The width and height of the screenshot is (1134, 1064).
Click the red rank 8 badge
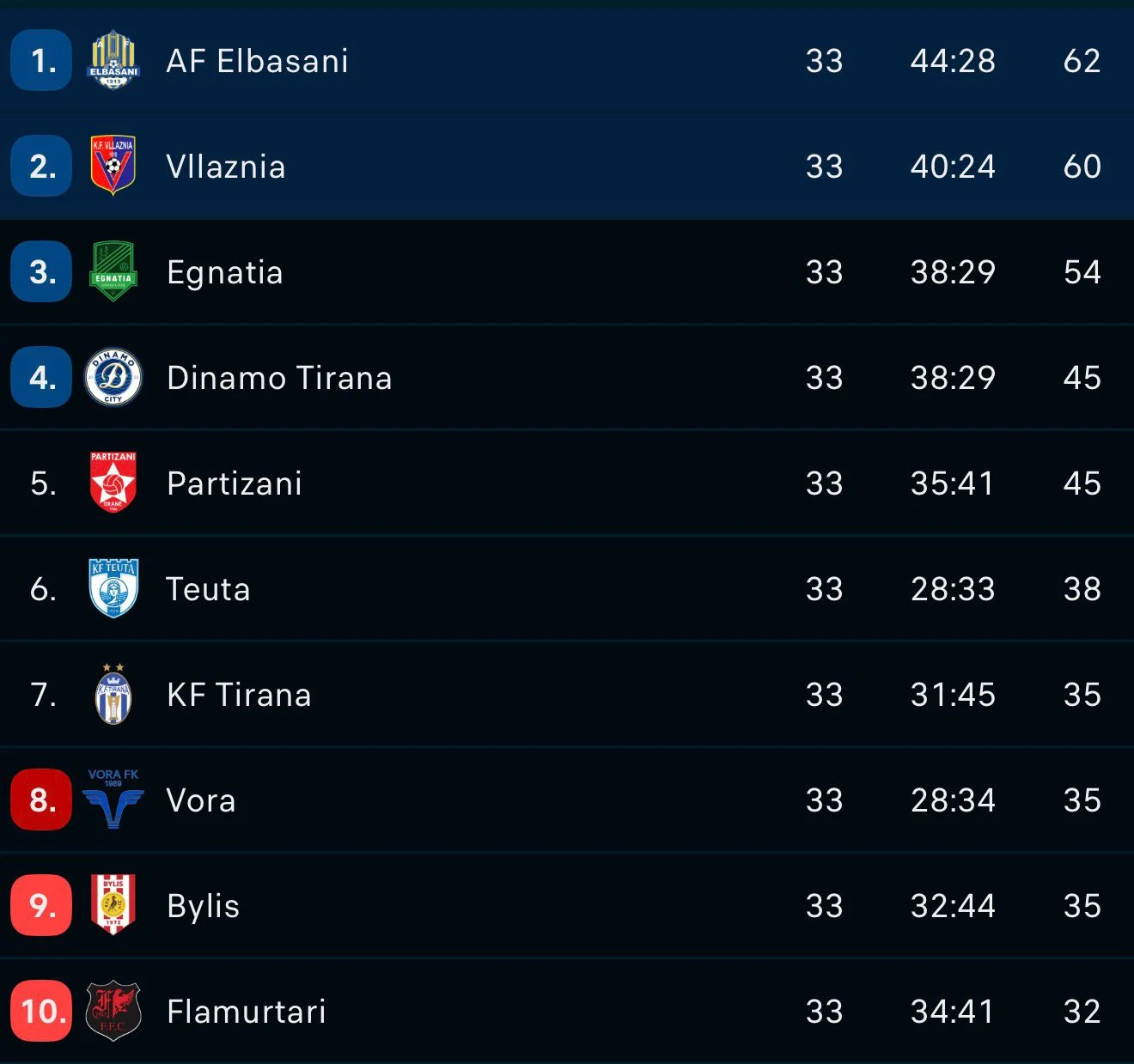pyautogui.click(x=41, y=800)
